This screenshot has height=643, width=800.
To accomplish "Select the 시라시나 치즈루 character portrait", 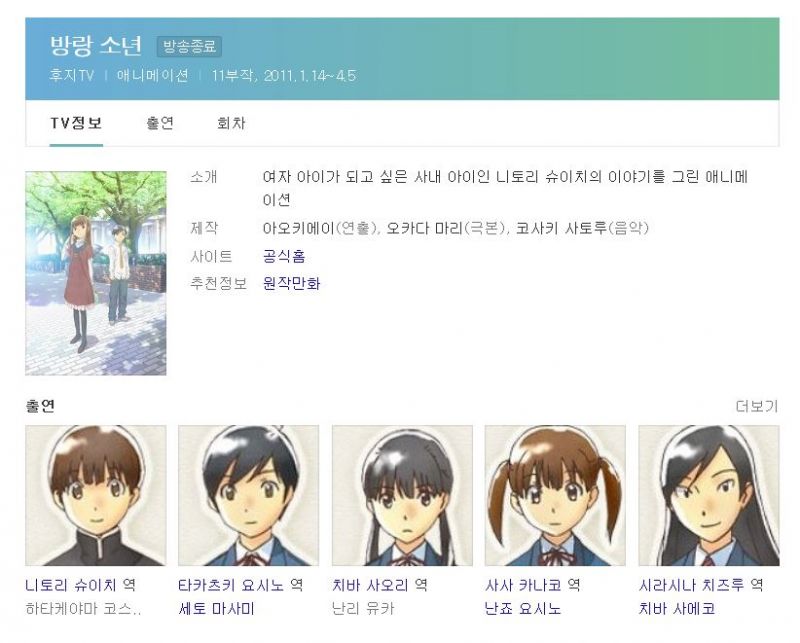I will 709,496.
